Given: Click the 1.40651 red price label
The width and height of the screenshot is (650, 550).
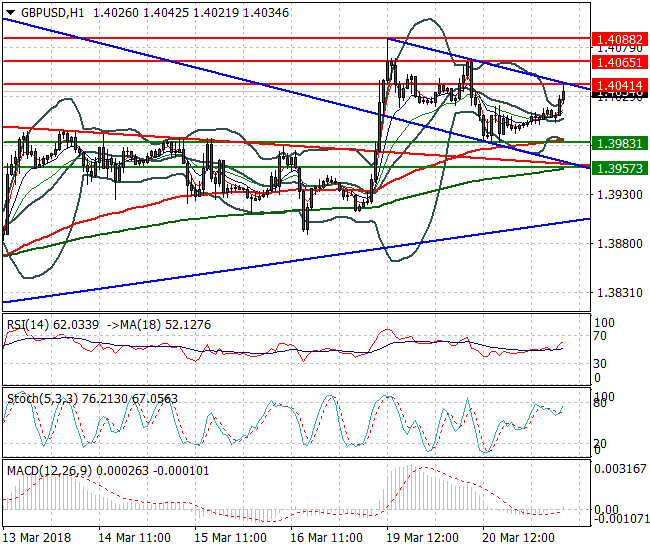Looking at the screenshot, I should 620,63.
